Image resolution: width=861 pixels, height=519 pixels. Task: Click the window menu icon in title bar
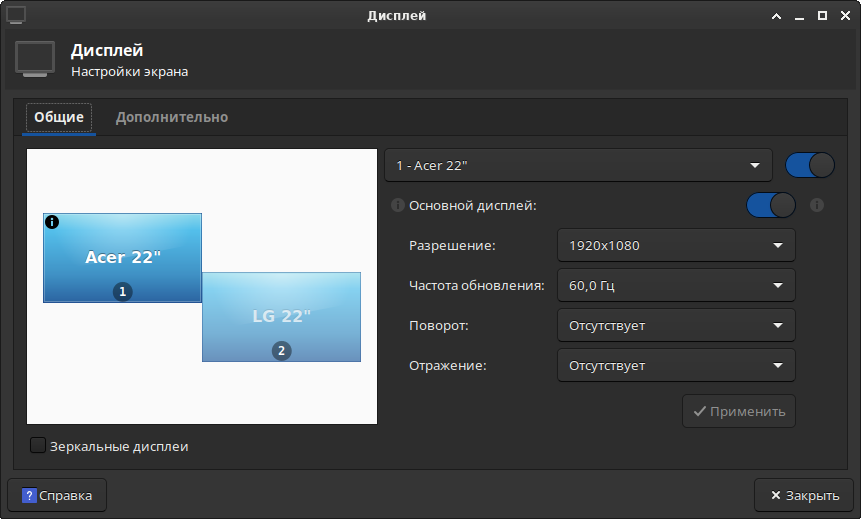(16, 15)
